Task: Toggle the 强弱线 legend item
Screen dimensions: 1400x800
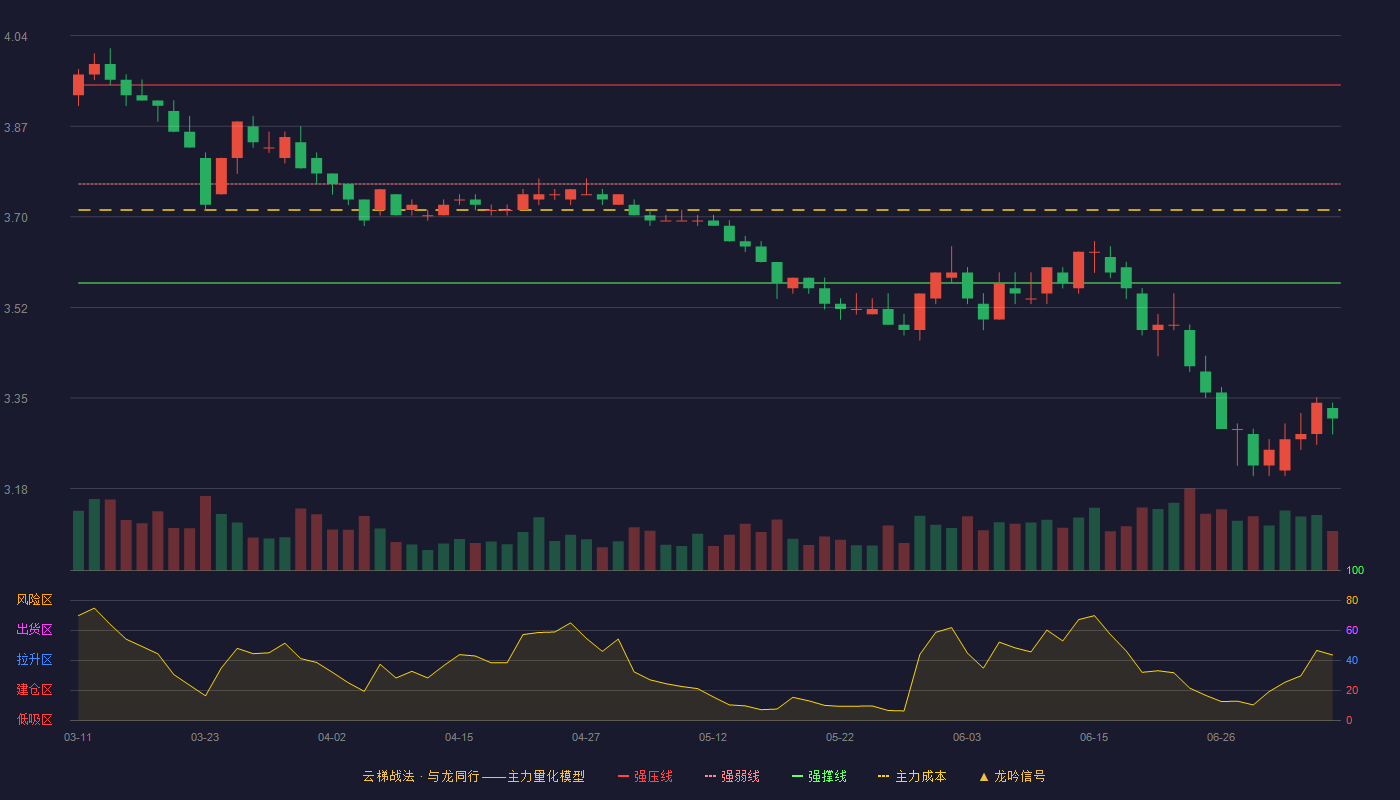Action: coord(732,776)
